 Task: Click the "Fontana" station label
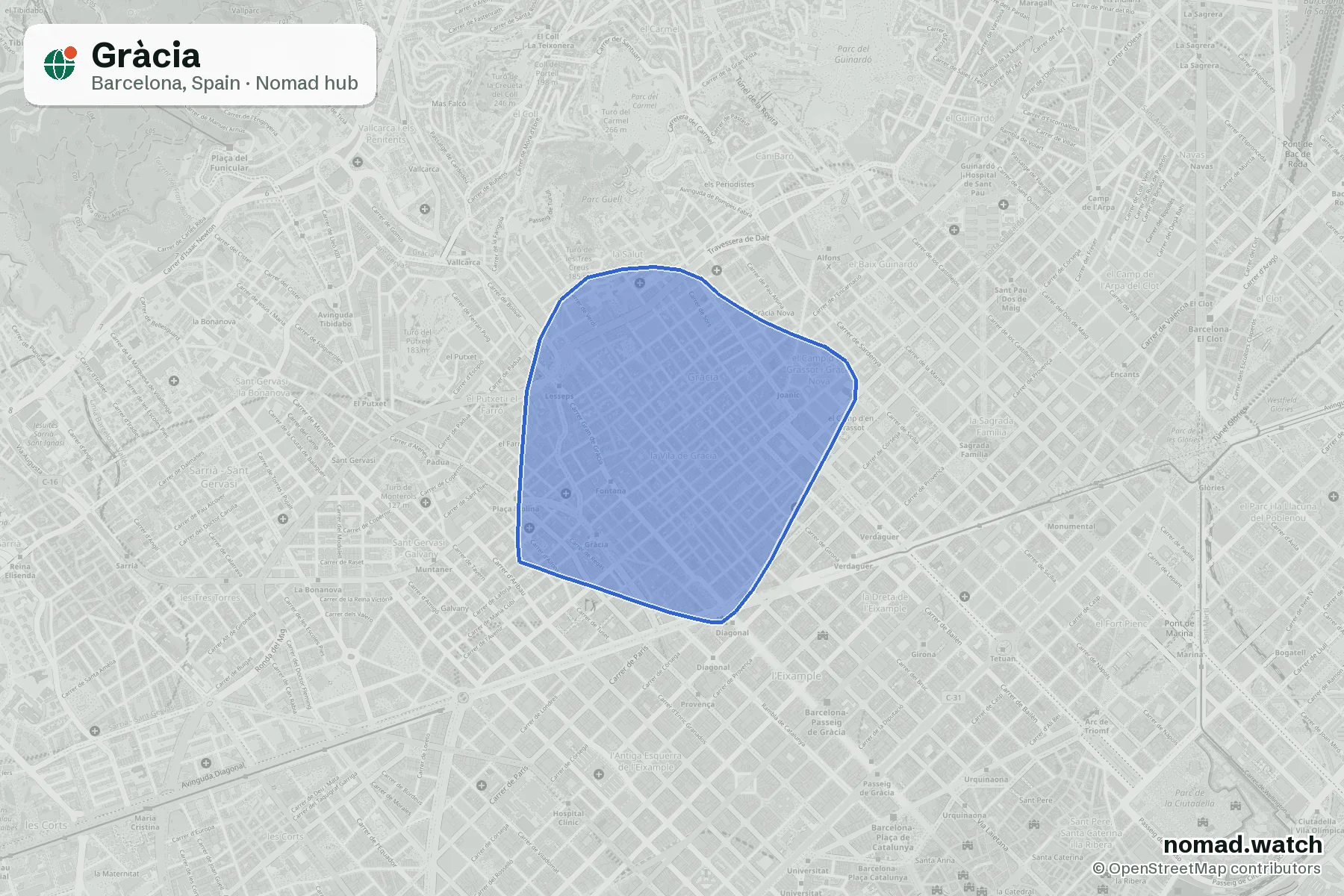click(x=611, y=491)
